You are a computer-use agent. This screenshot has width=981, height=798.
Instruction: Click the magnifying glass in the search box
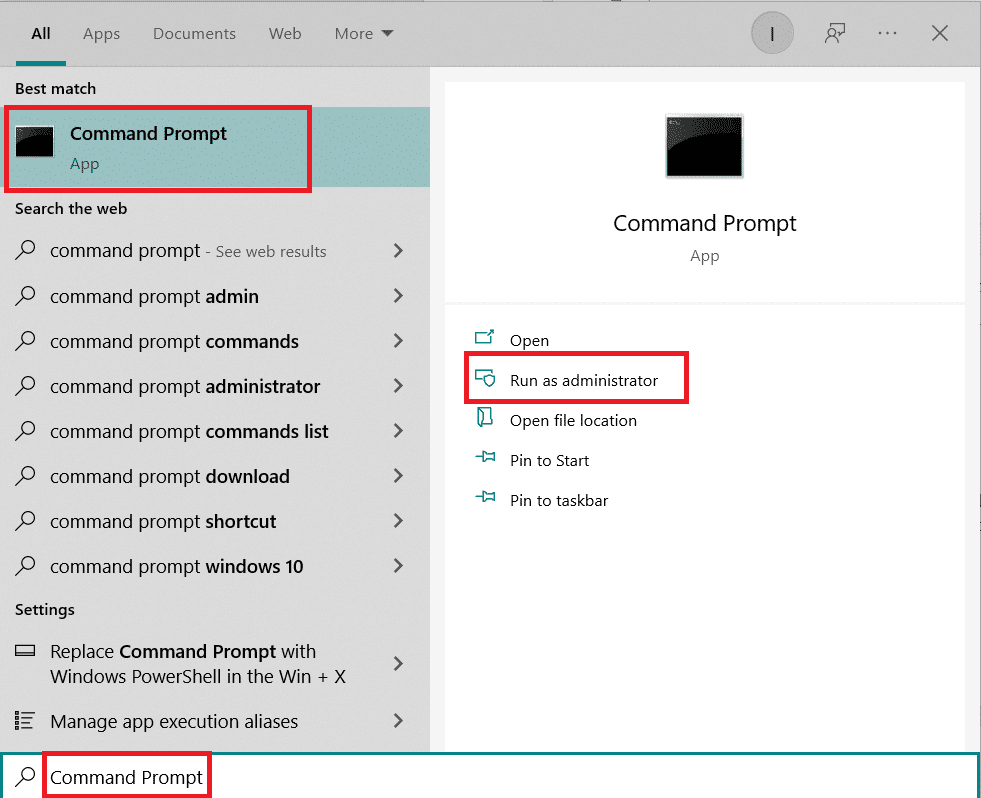[25, 775]
